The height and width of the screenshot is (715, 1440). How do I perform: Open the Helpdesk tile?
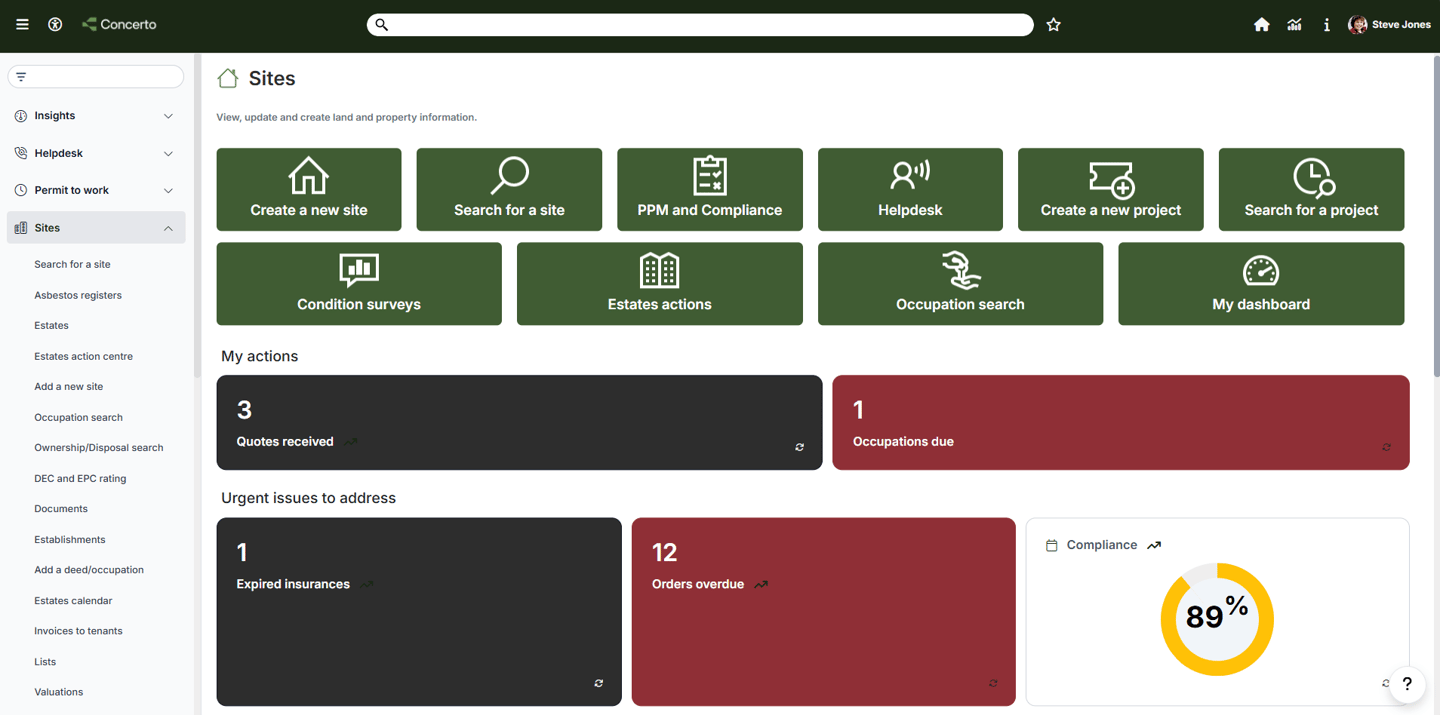pyautogui.click(x=910, y=189)
